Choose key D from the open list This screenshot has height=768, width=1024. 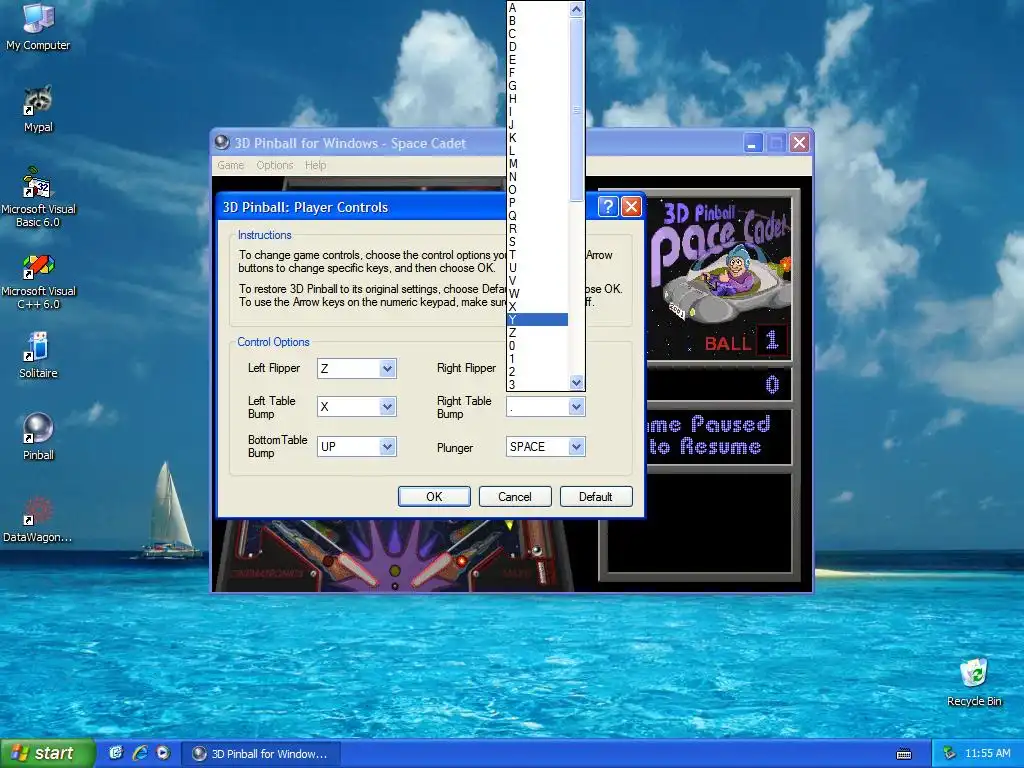point(537,47)
